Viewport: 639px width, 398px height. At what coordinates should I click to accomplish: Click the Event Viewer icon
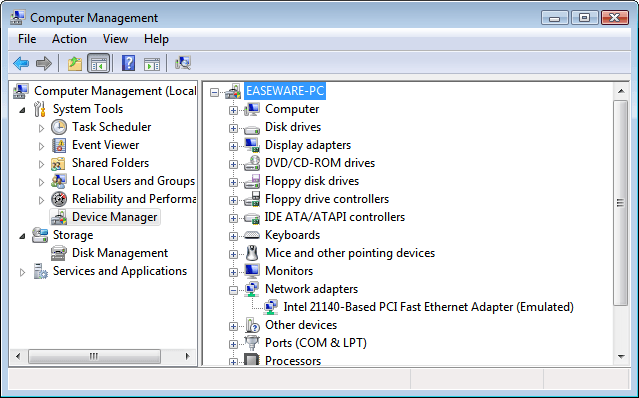pos(59,145)
